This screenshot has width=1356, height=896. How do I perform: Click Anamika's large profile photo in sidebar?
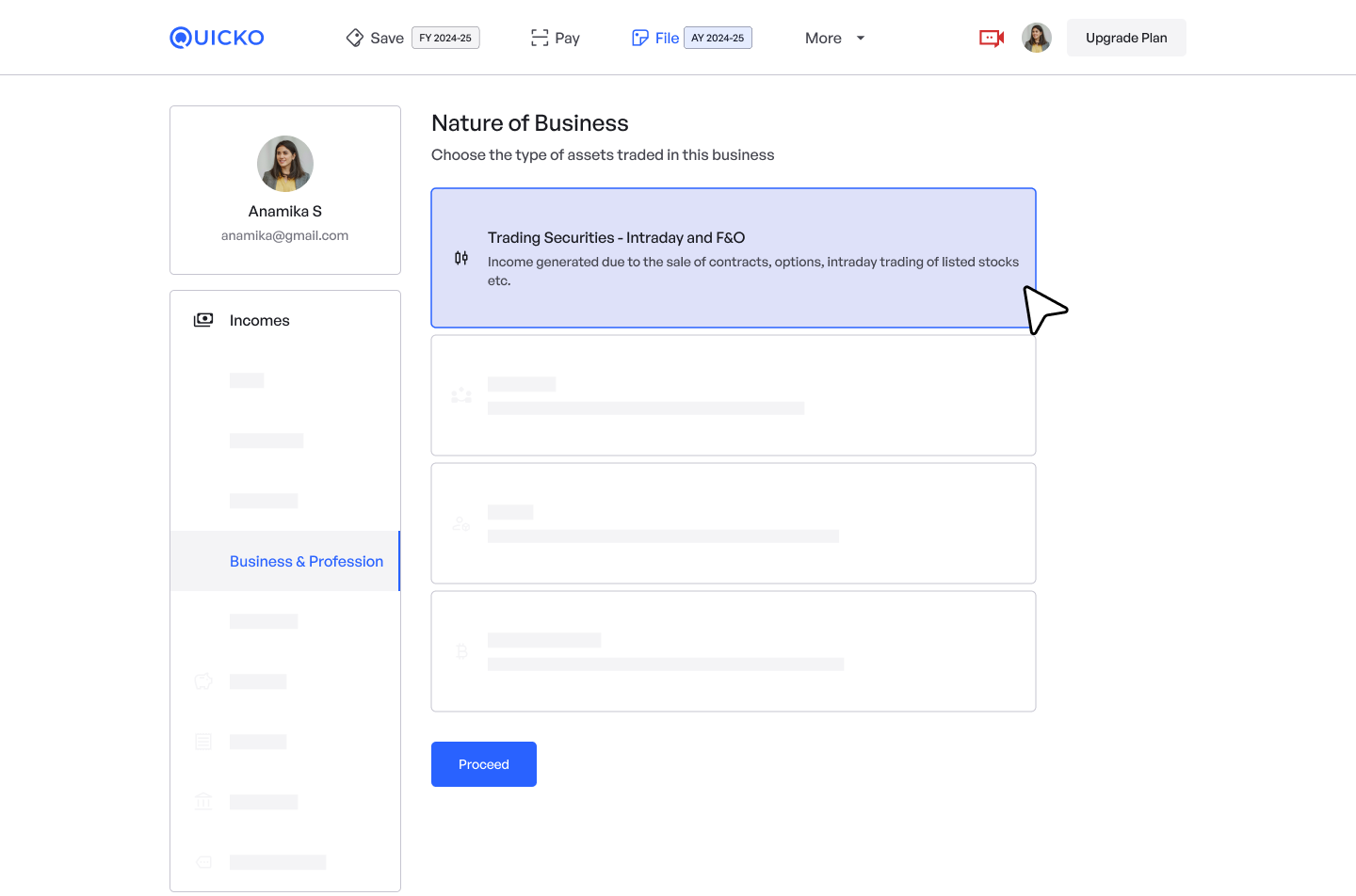(x=285, y=164)
